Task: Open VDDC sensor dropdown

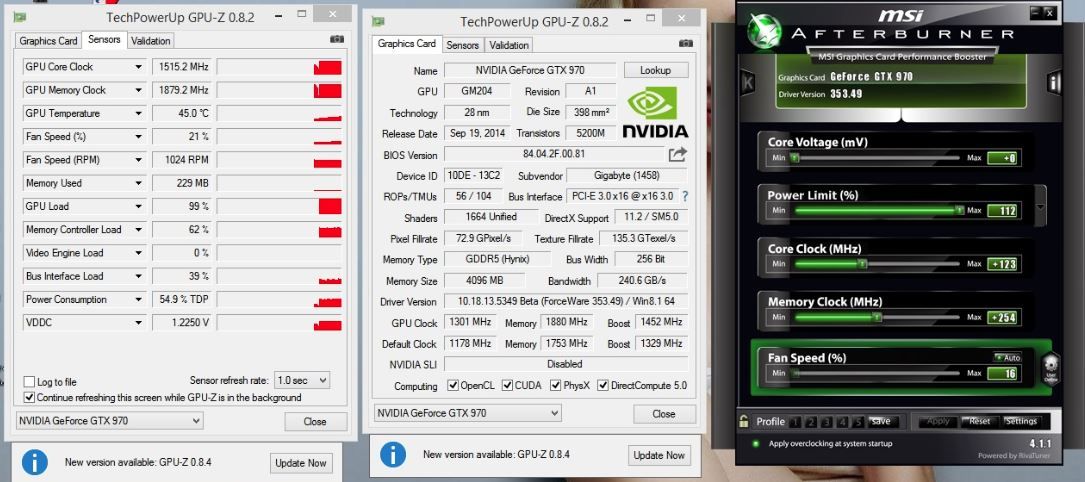Action: [138, 323]
